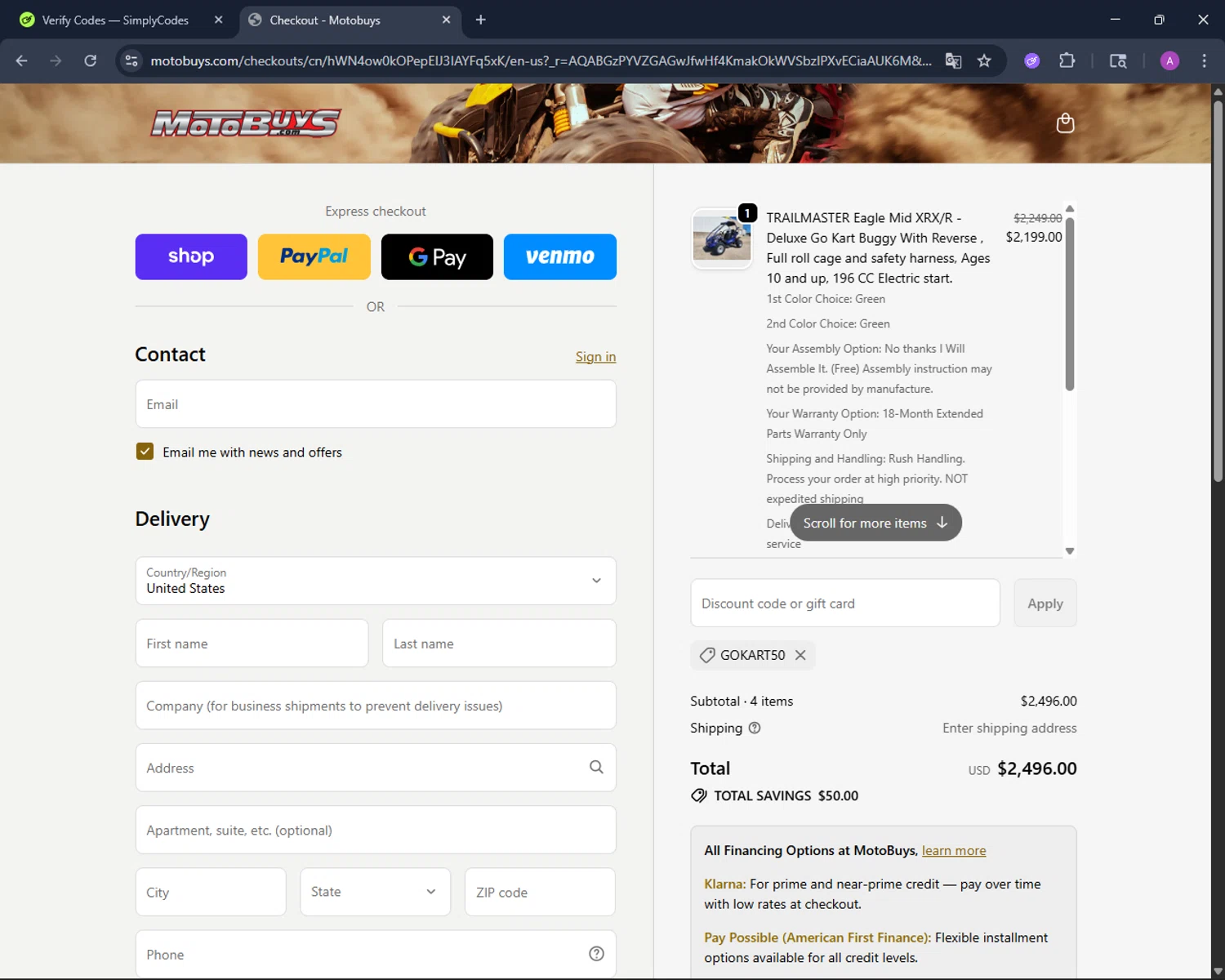Viewport: 1225px width, 980px height.
Task: Click the Sign in link
Action: [x=595, y=357]
